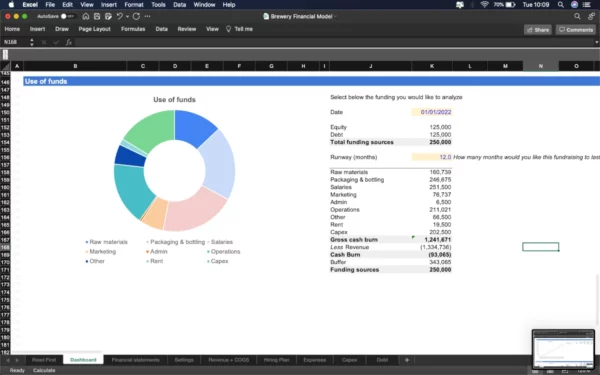
Task: Click the insert function fx icon
Action: click(68, 42)
